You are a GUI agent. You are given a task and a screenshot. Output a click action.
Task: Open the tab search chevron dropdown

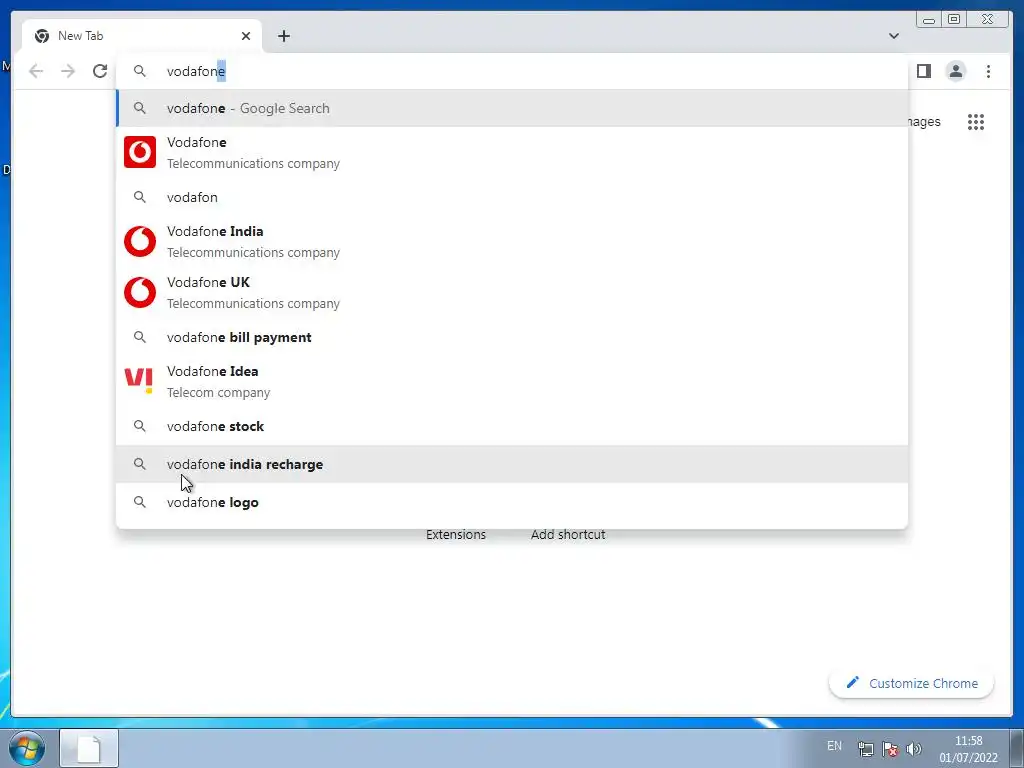[x=893, y=36]
